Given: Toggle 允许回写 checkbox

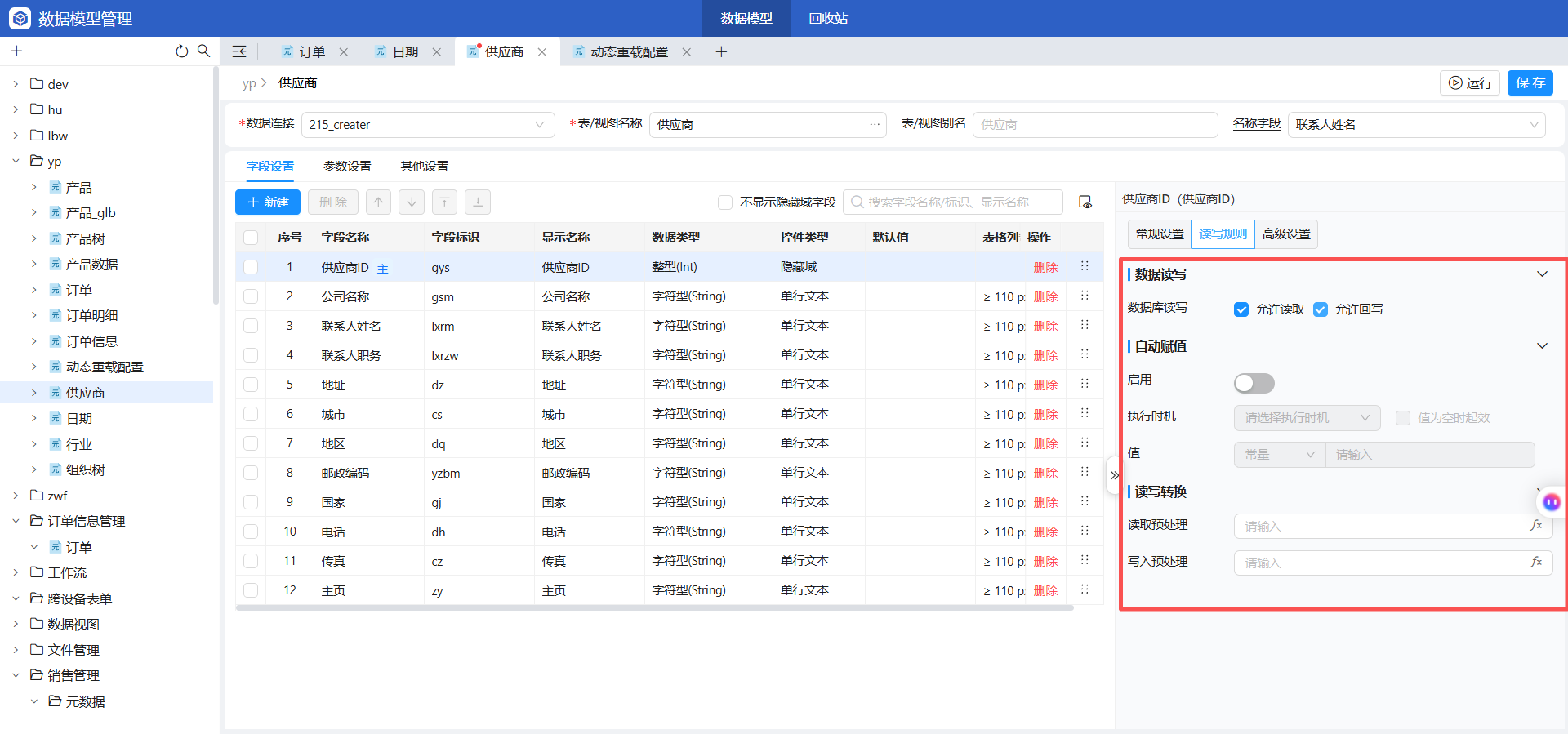Looking at the screenshot, I should [x=1321, y=309].
